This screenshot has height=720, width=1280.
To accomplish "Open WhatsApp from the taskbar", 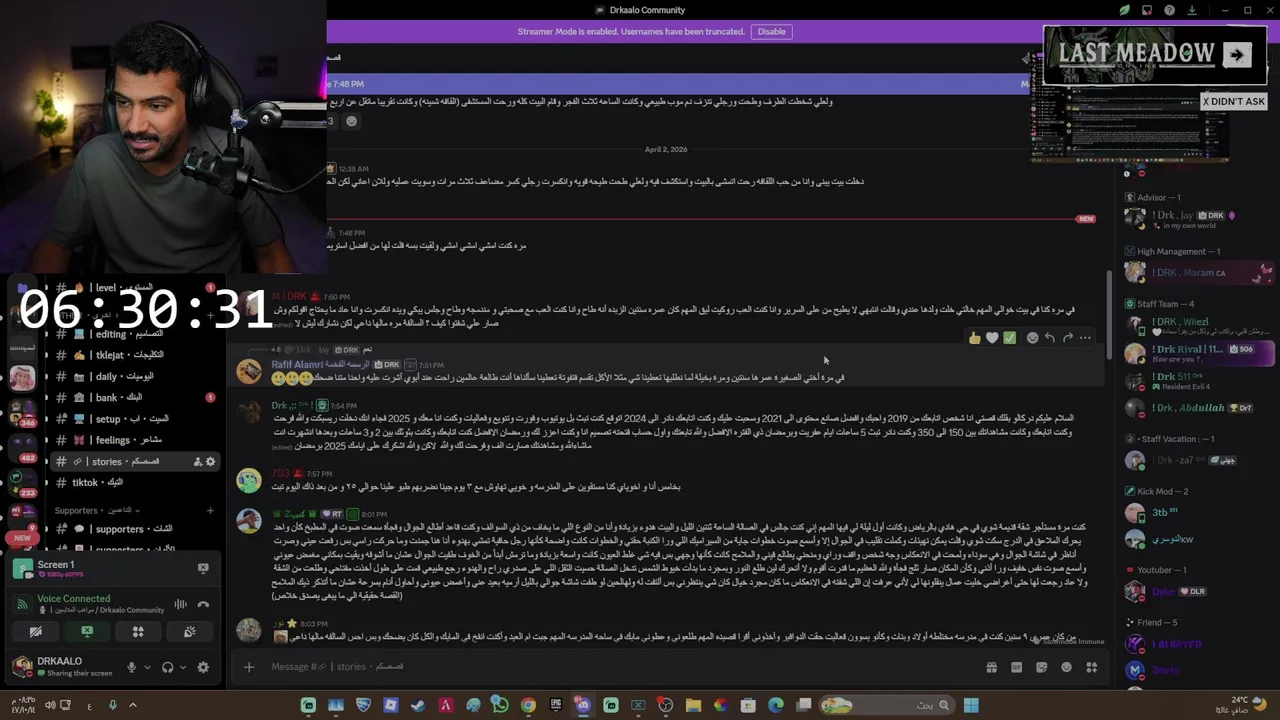I will coord(500,705).
